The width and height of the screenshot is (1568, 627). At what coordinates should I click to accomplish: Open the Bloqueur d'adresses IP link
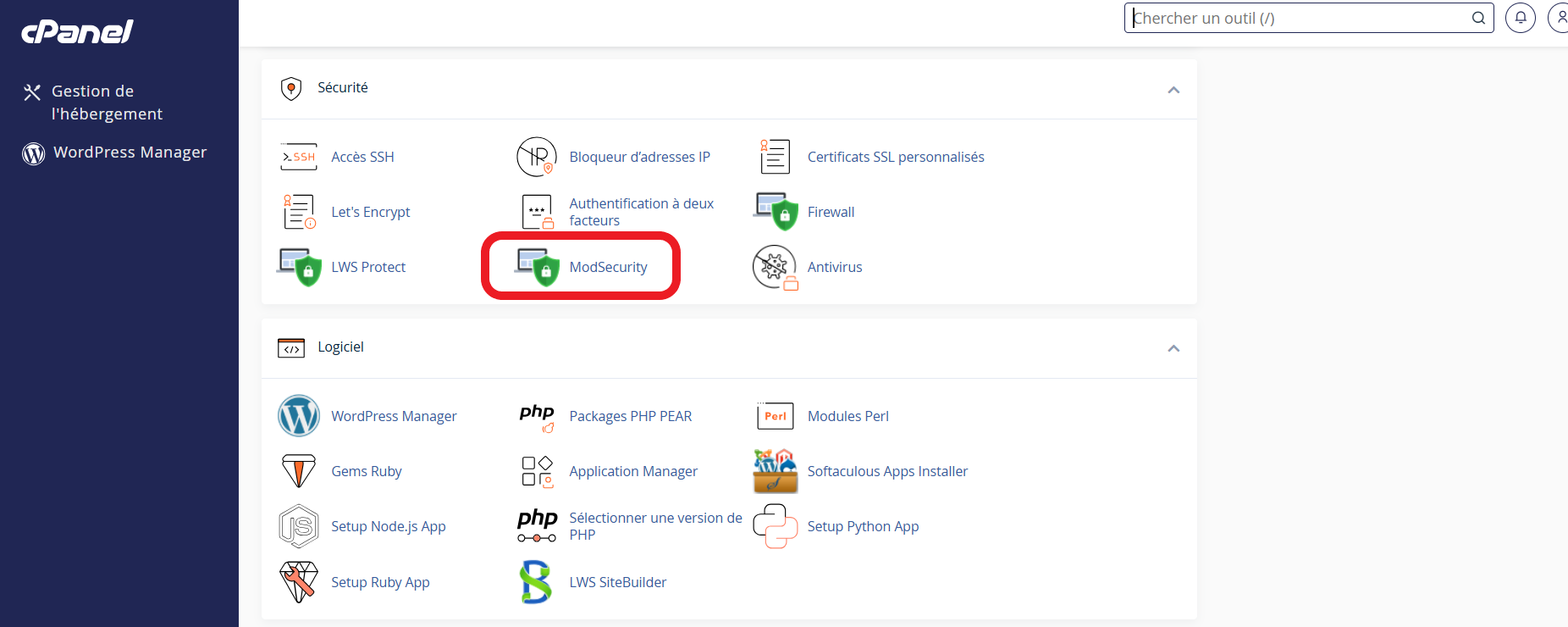pos(639,157)
